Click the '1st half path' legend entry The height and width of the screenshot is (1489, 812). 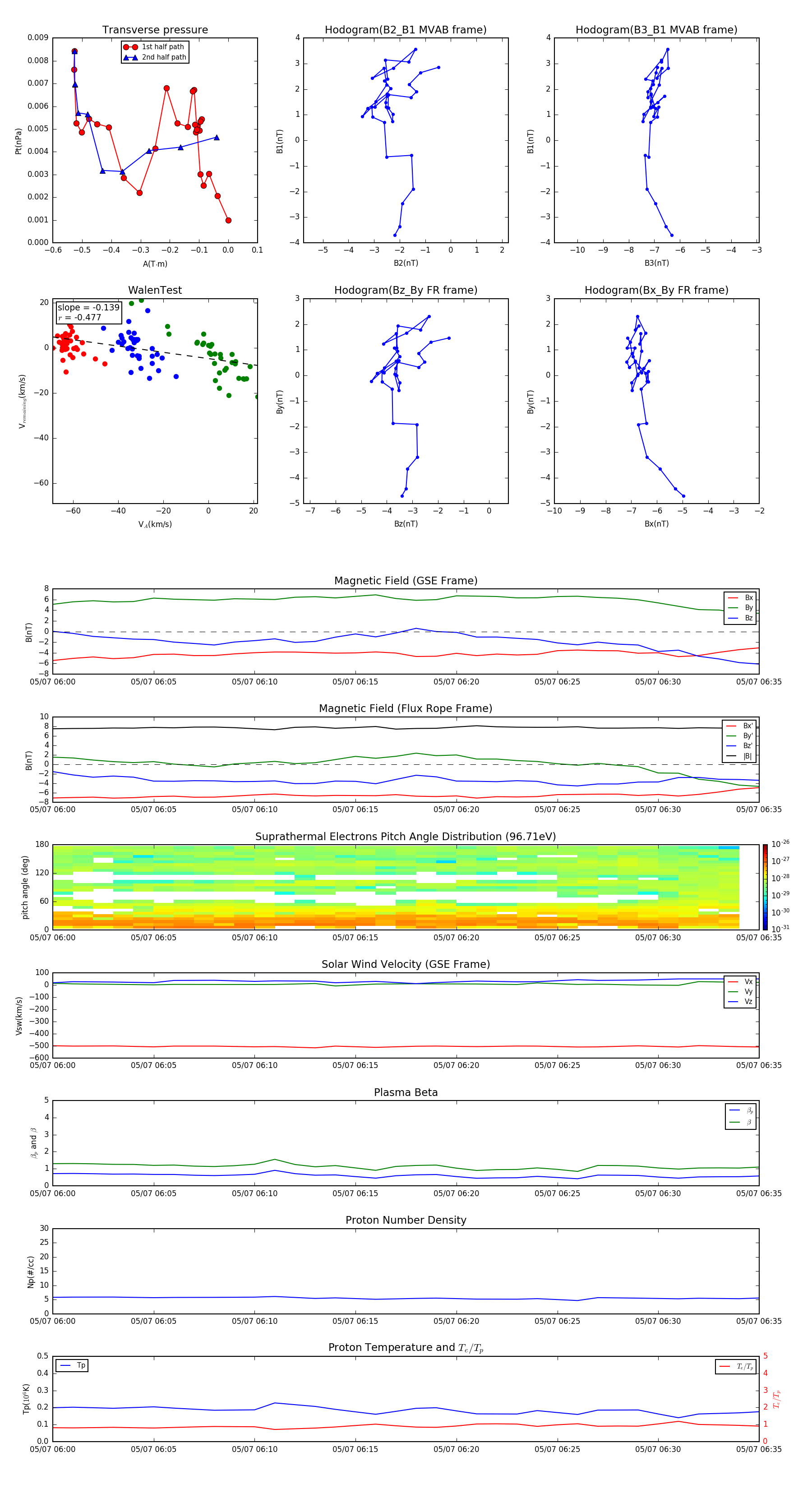154,47
